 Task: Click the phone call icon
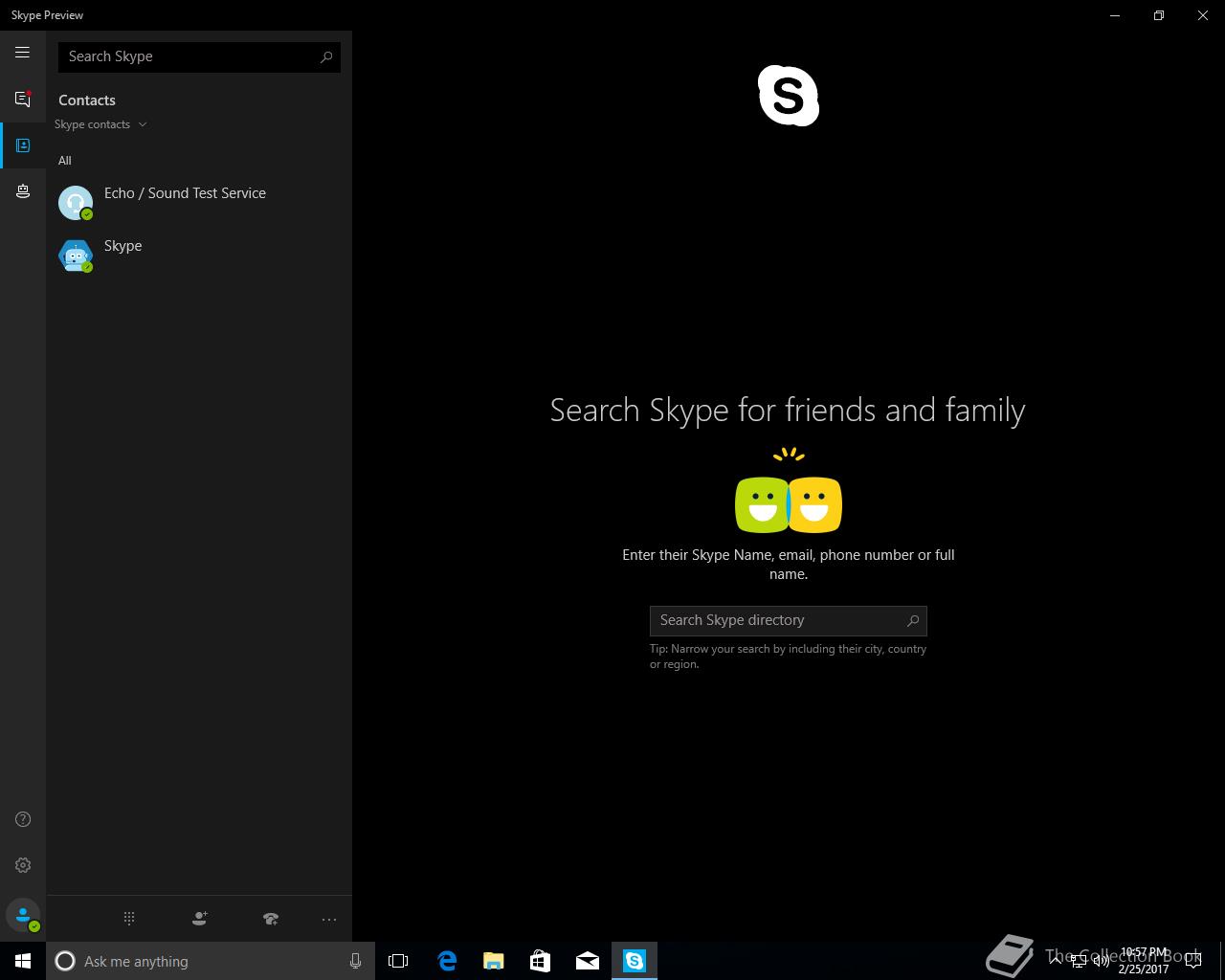click(271, 919)
